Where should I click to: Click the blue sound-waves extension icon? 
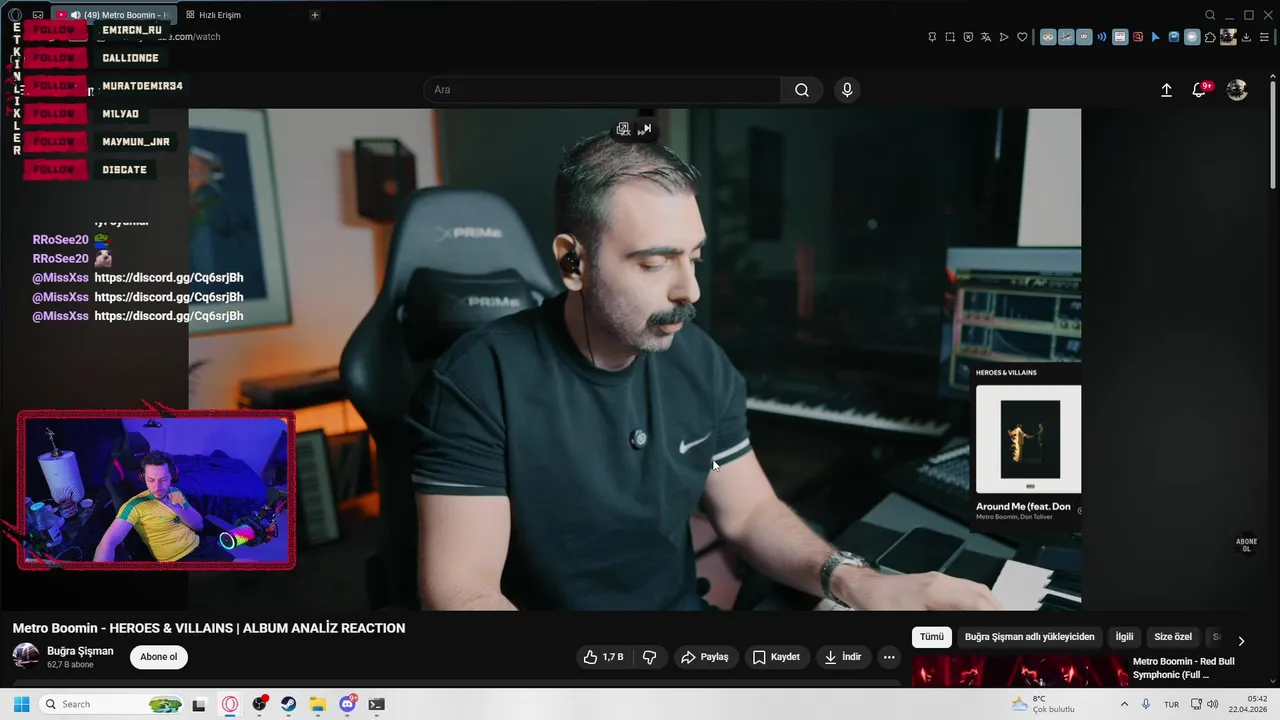coord(1102,37)
